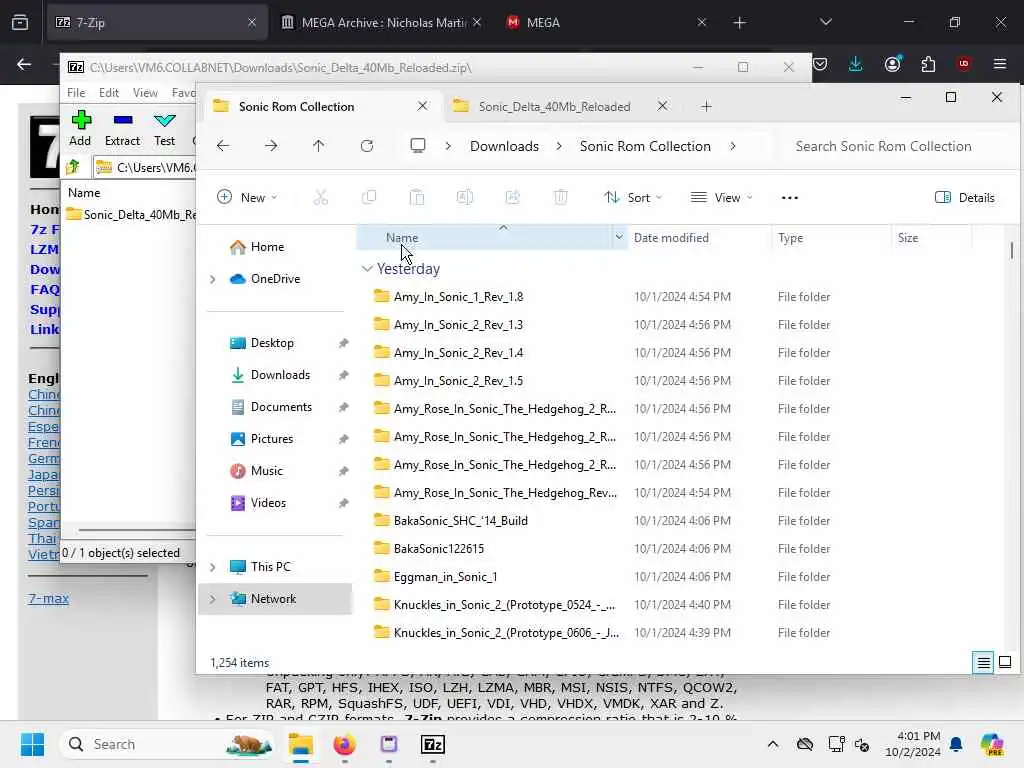
Task: Go back in File Explorer
Action: point(223,146)
